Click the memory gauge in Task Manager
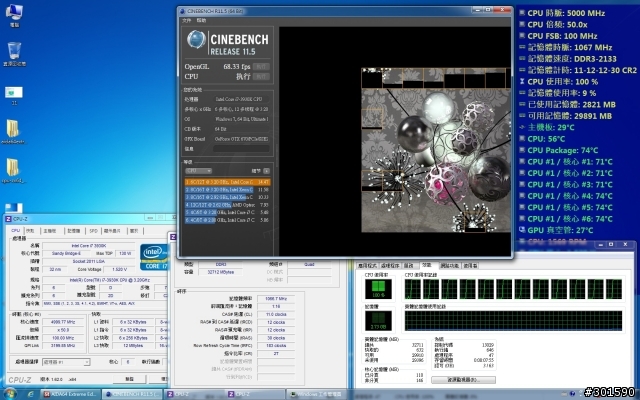 click(378, 320)
